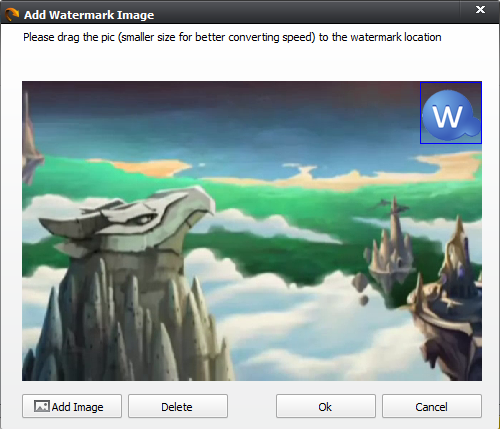This screenshot has width=500, height=429.
Task: Delete the selected watermark image
Action: [x=178, y=406]
